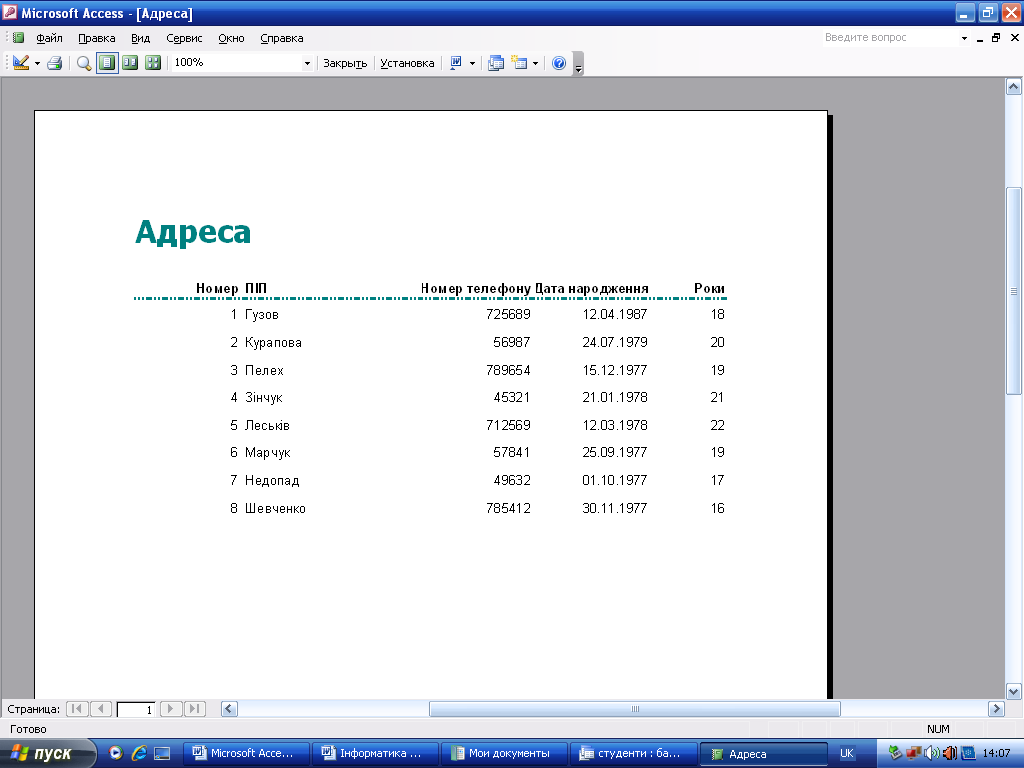The width and height of the screenshot is (1024, 768).
Task: Click the 14:07 system clock
Action: click(996, 753)
